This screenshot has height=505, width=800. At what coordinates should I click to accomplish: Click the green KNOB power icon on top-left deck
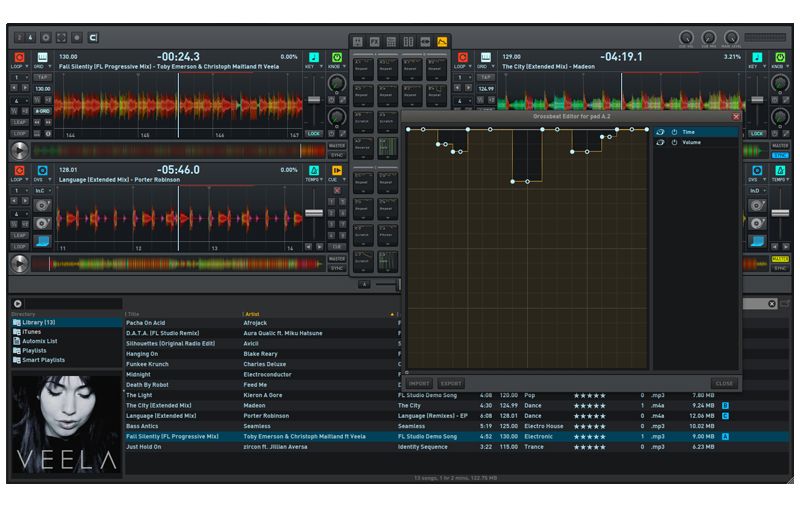point(337,58)
